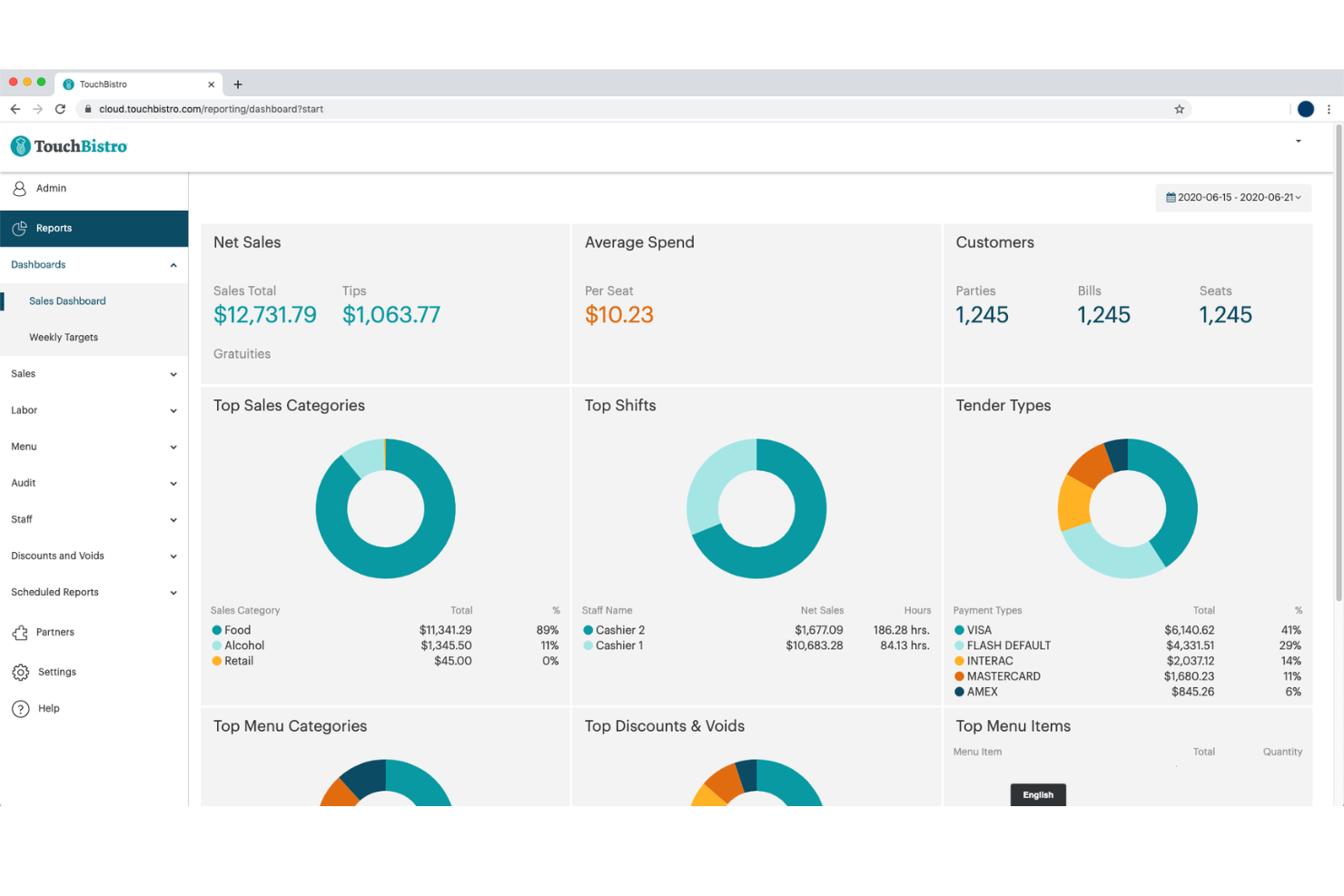Switch to the Weekly Targets dashboard
The image size is (1344, 896).
point(64,337)
